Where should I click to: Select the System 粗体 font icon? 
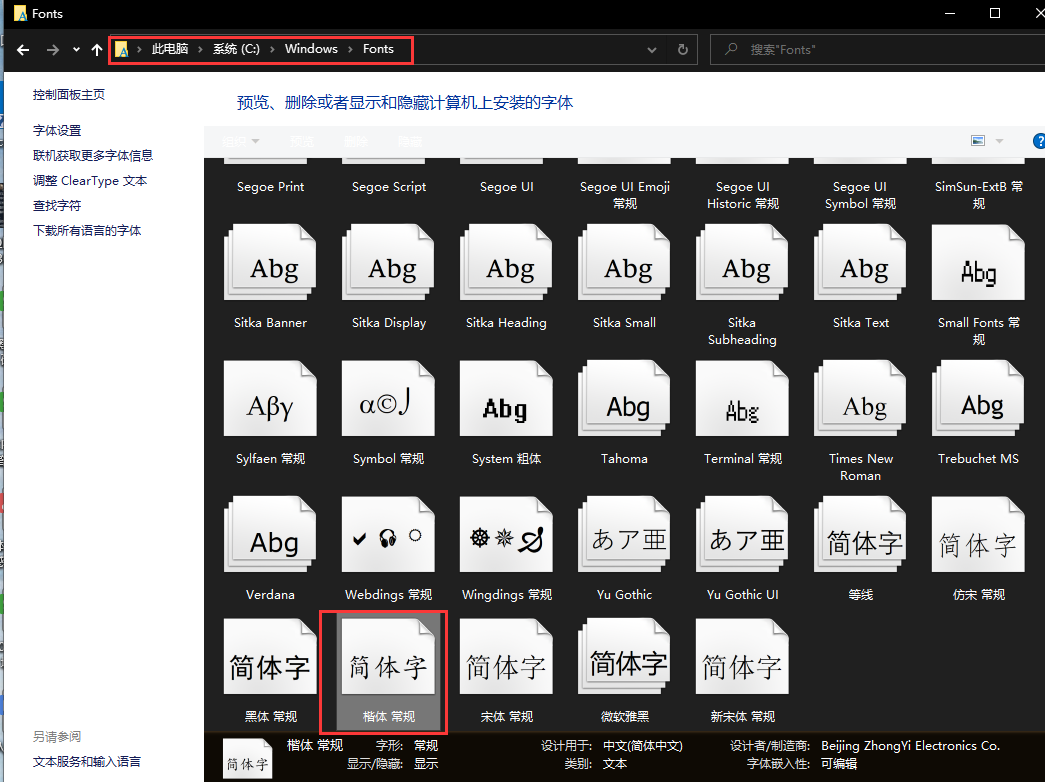pyautogui.click(x=506, y=399)
